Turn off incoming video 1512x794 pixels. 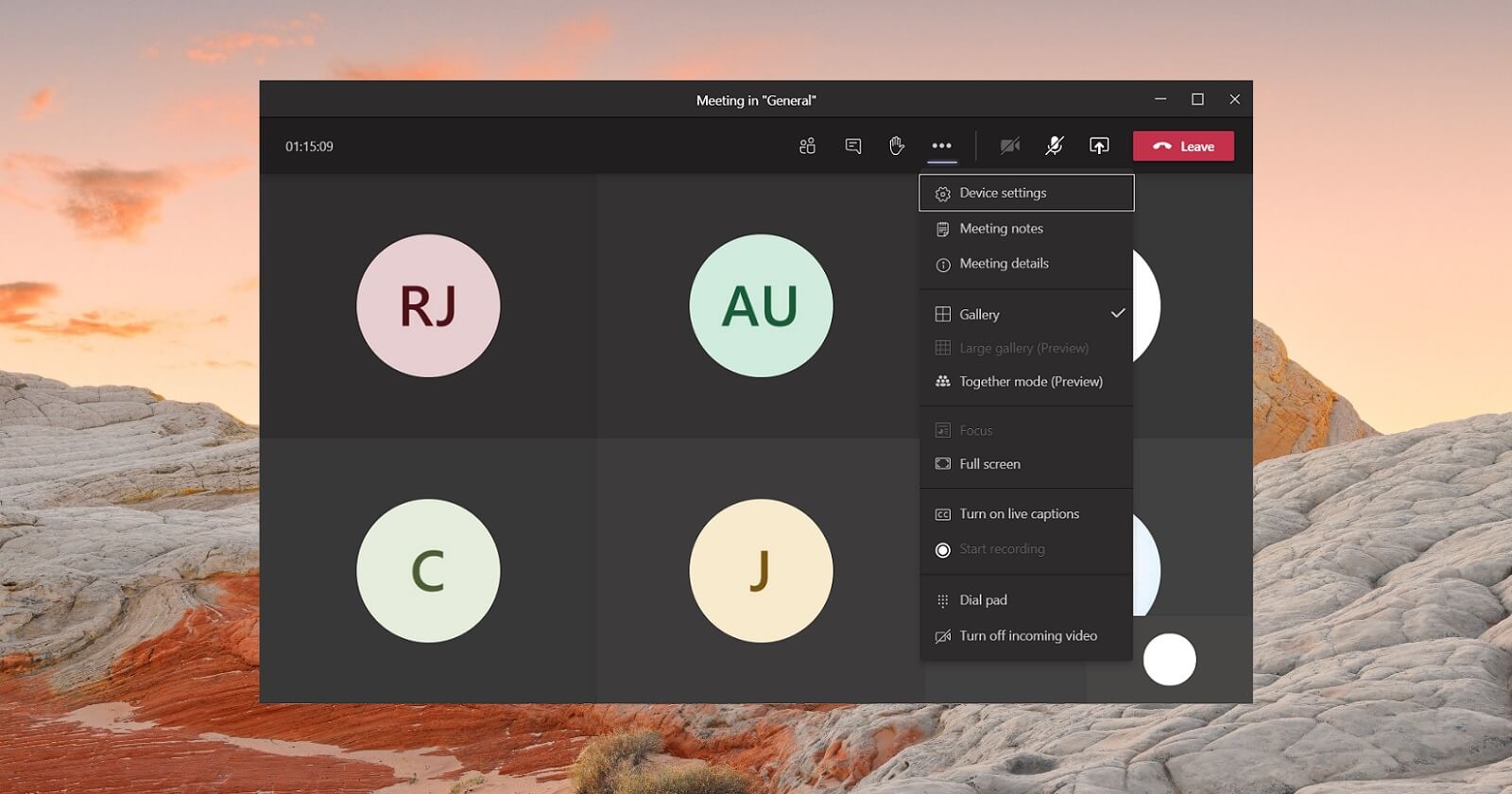coord(1027,636)
